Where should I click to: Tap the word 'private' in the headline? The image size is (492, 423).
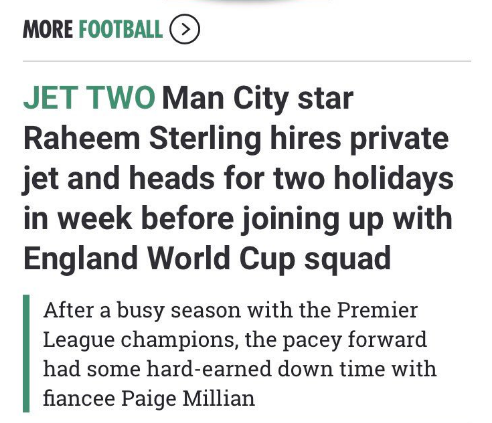pos(399,139)
